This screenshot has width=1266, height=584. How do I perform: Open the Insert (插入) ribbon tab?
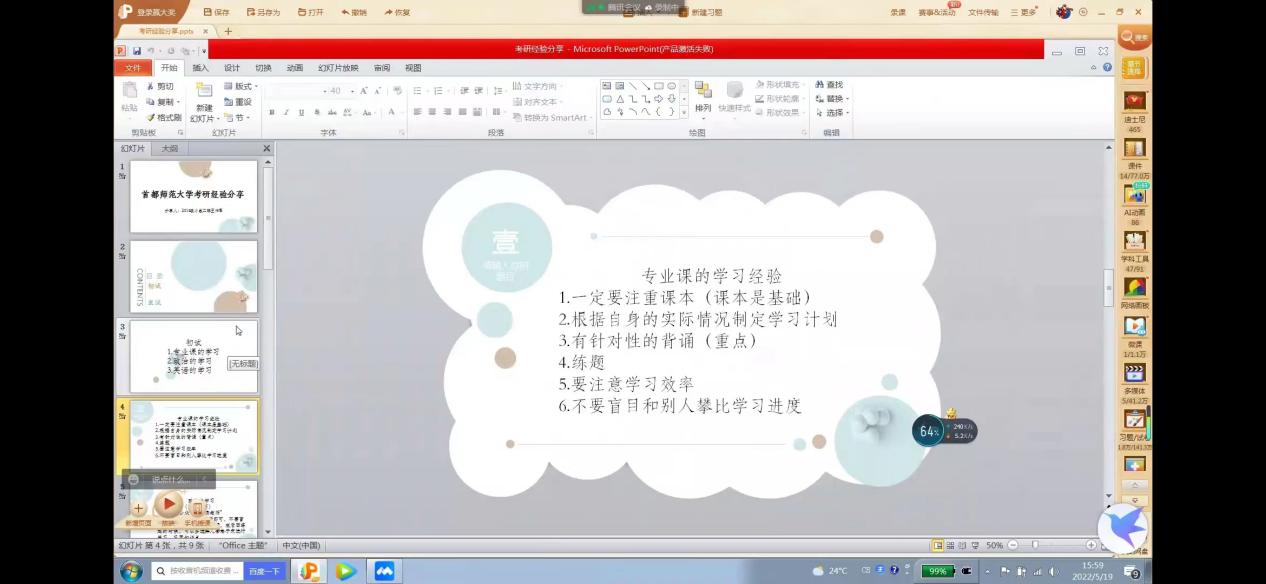click(201, 68)
